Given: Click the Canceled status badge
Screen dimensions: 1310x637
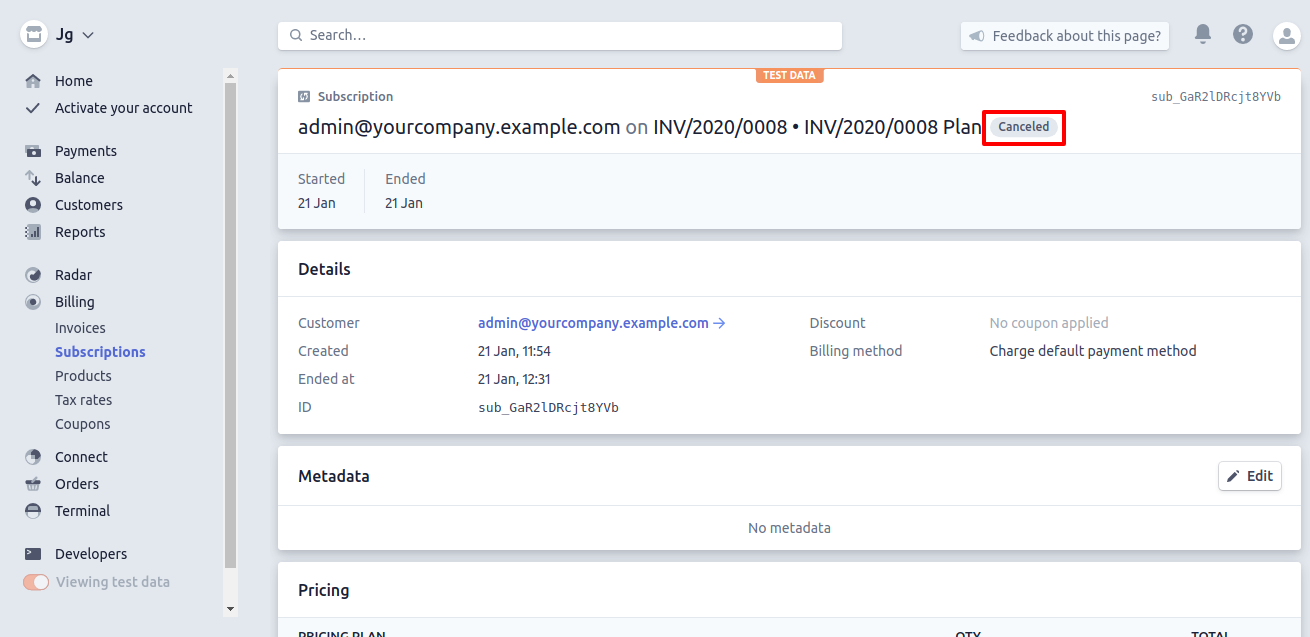Looking at the screenshot, I should point(1023,127).
